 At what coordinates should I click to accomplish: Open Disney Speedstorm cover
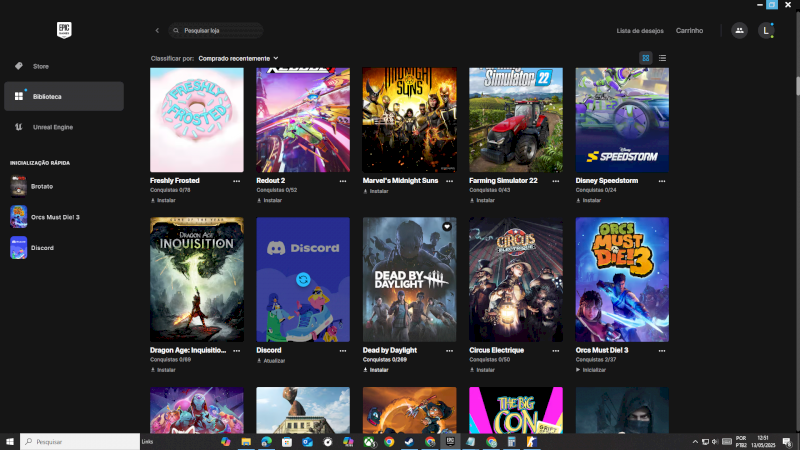tap(622, 120)
